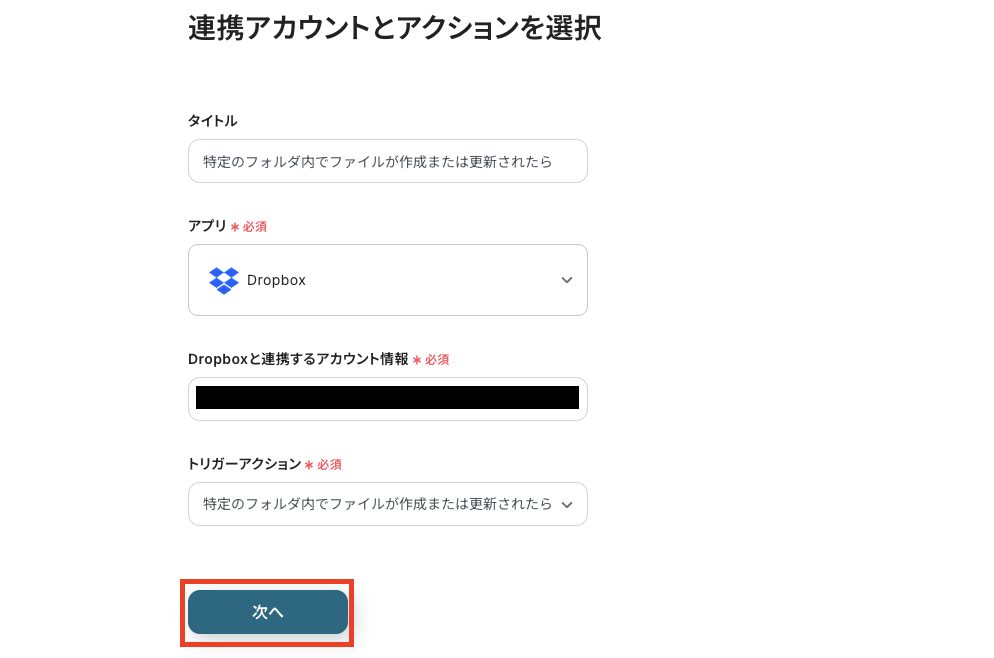Screen dimensions: 994x658
Task: Click the Dropbox logo icon
Action: pyautogui.click(x=224, y=280)
